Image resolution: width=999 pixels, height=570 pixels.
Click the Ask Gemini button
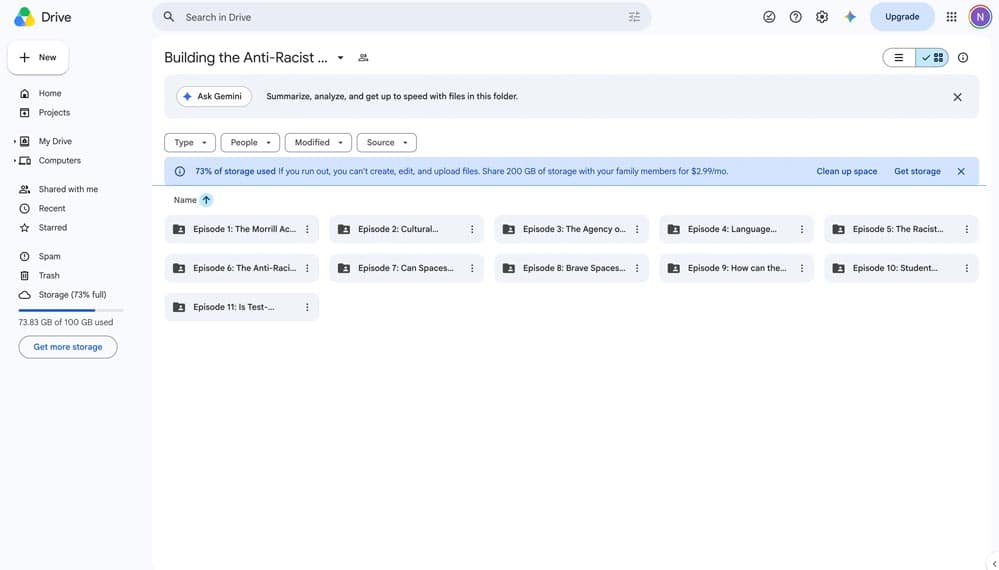(x=213, y=97)
